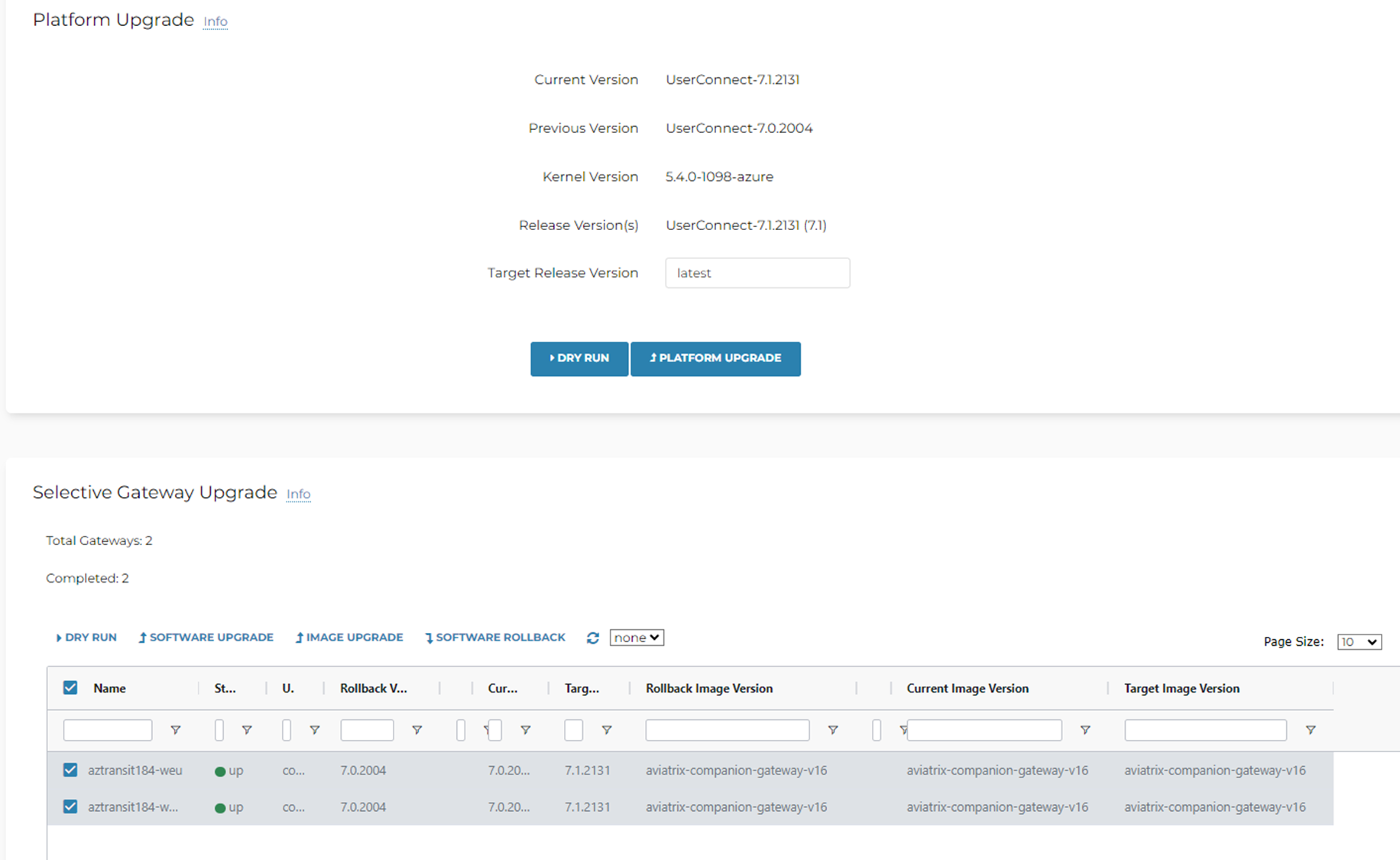This screenshot has height=860, width=1400.
Task: Open the Status column filter icon
Action: (247, 730)
